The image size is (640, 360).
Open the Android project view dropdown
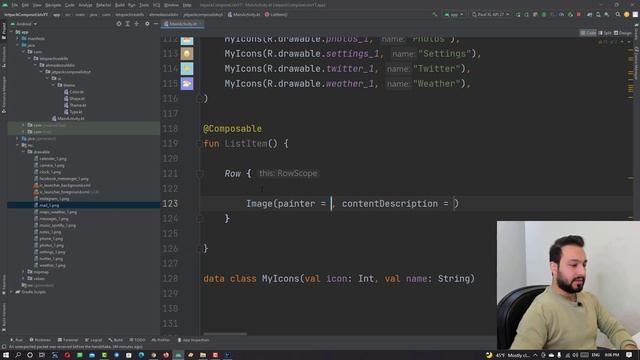click(x=24, y=24)
